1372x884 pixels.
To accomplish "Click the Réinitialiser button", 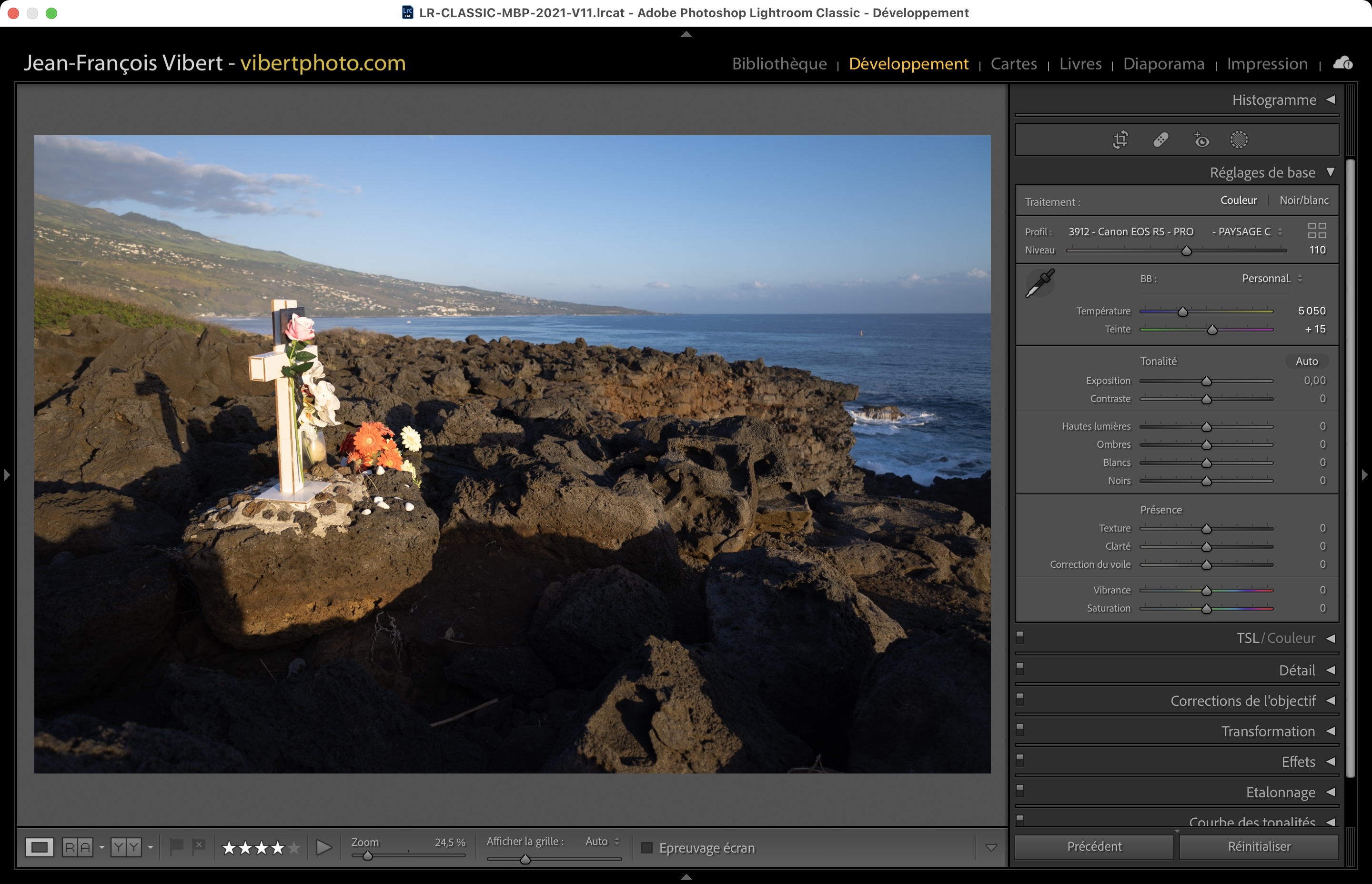I will click(1258, 847).
